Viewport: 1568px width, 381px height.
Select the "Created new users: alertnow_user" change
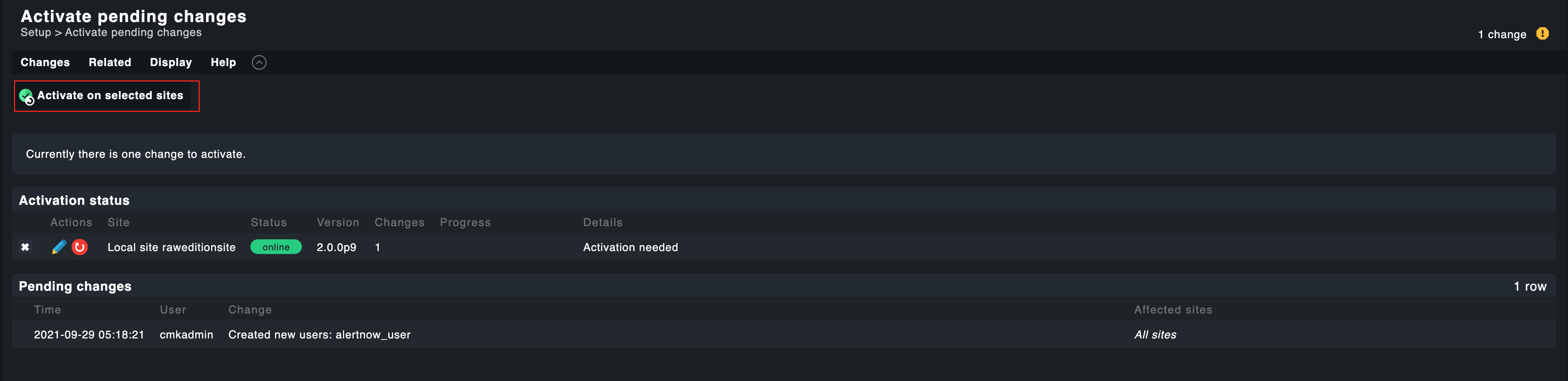click(319, 335)
